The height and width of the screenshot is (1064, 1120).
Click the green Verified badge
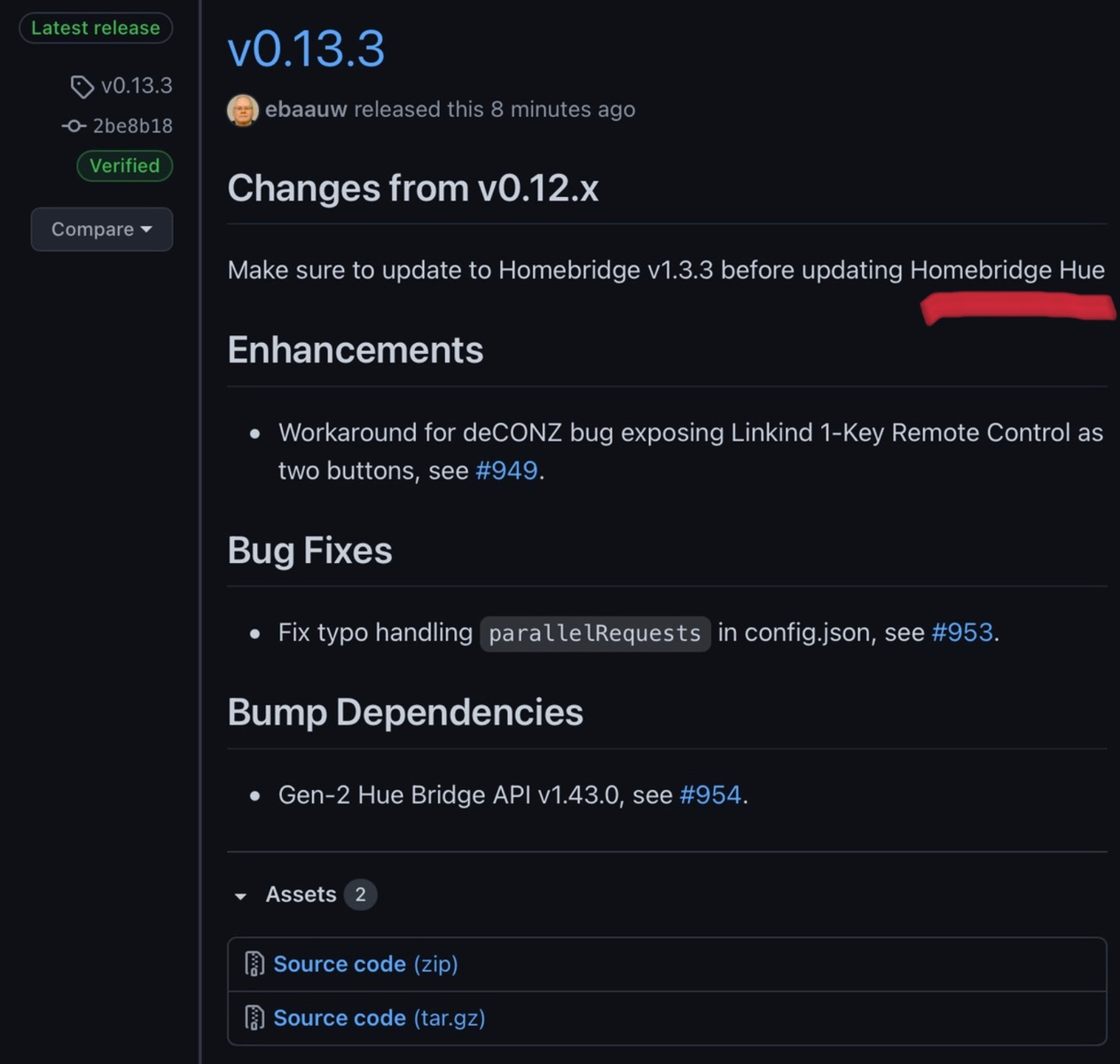click(x=124, y=166)
